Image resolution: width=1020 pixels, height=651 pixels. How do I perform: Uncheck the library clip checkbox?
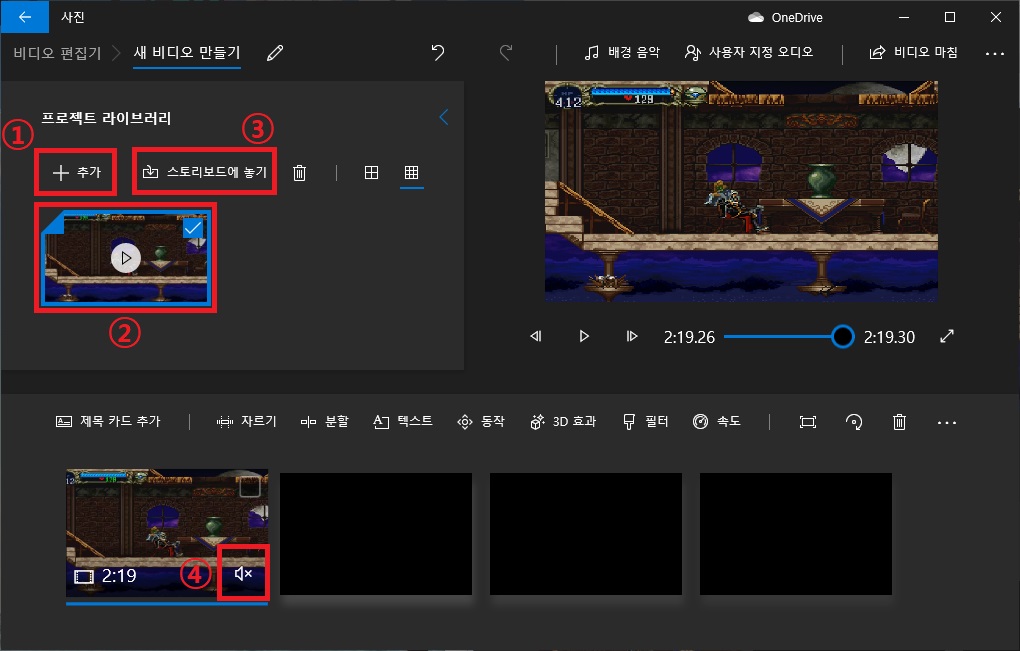(x=193, y=228)
